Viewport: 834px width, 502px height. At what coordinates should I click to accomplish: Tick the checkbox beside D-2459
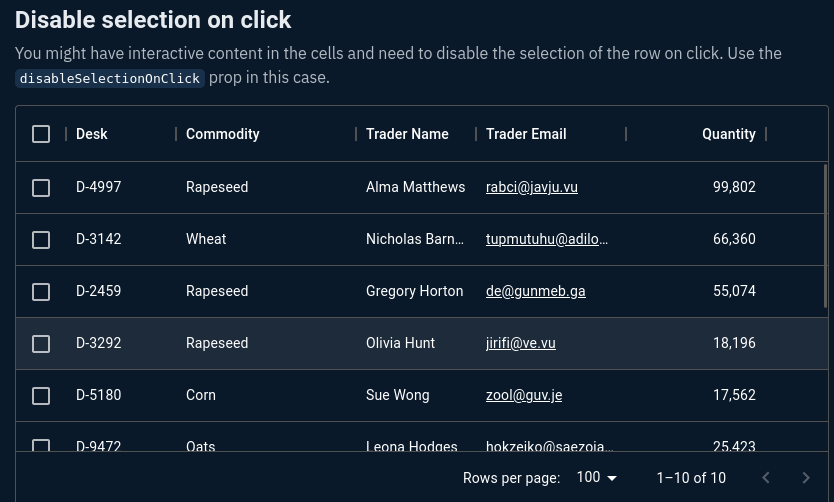point(41,291)
